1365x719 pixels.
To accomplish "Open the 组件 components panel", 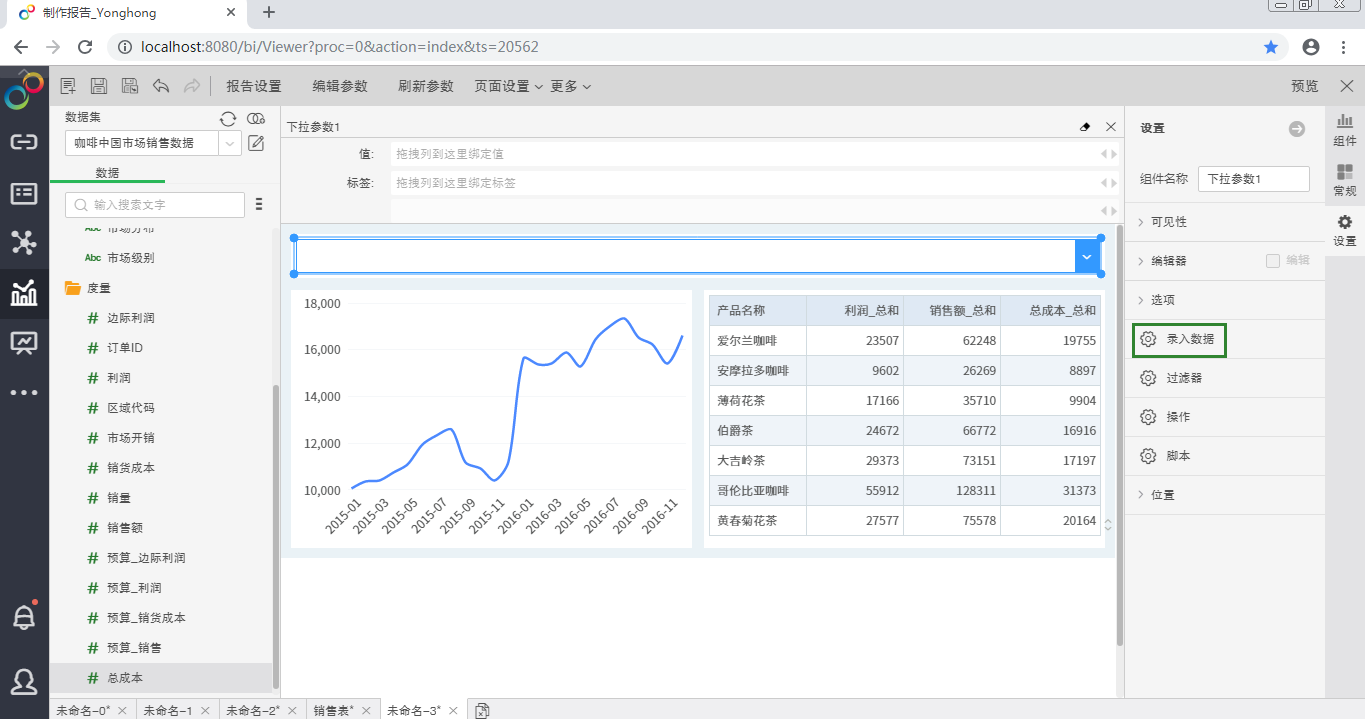I will pyautogui.click(x=1345, y=130).
